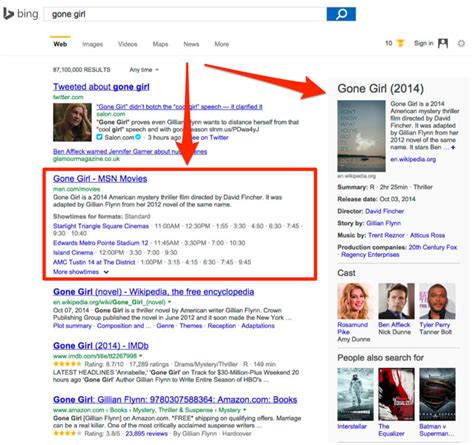Open Trent Reznor link
This screenshot has width=474, height=445.
point(386,235)
